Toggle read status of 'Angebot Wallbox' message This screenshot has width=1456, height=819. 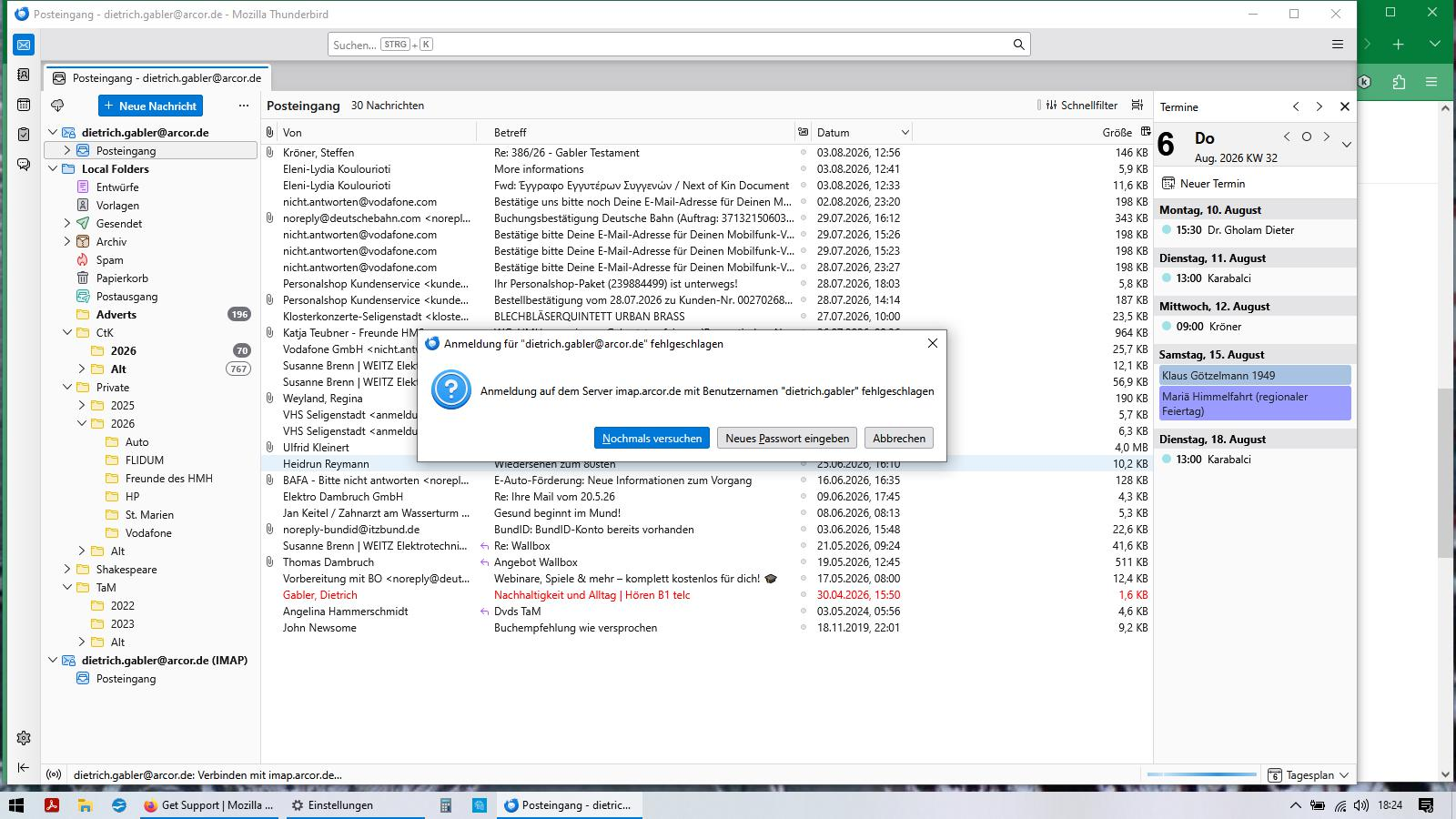tap(803, 562)
